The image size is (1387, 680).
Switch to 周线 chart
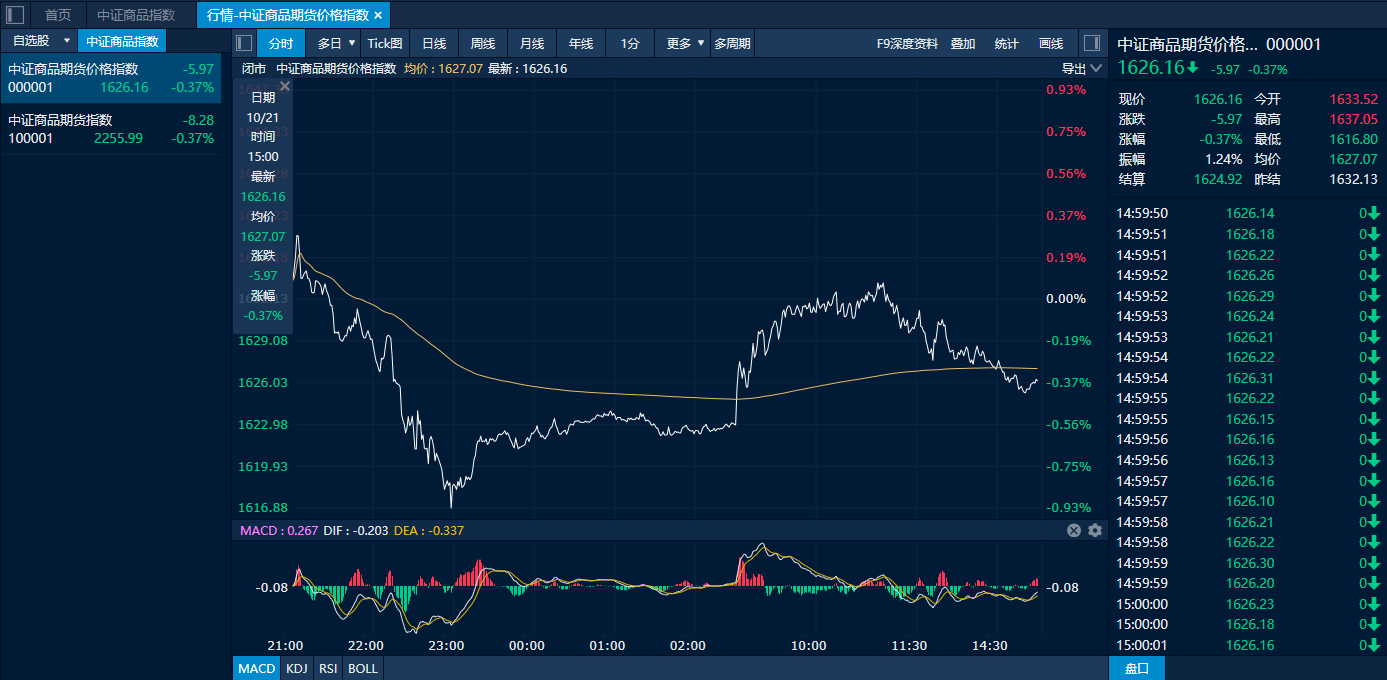click(x=483, y=43)
